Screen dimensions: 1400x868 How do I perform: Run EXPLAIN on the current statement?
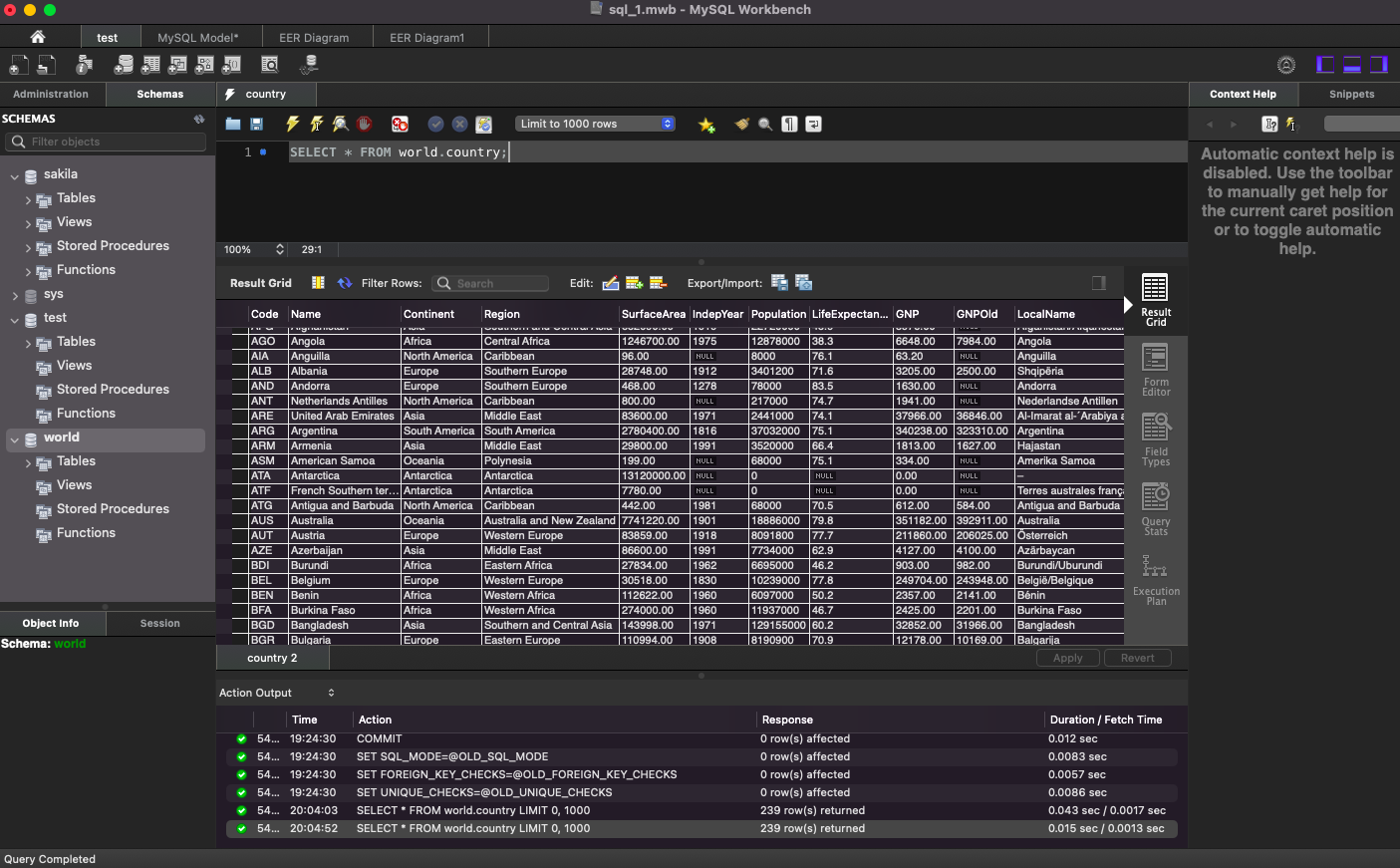(x=341, y=125)
